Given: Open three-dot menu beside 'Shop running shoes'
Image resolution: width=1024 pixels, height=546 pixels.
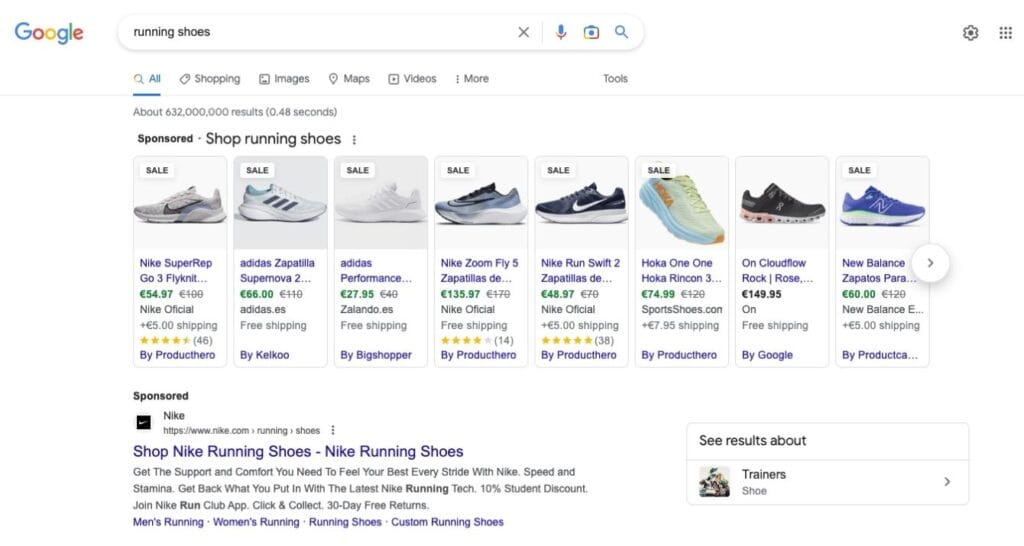Looking at the screenshot, I should click(x=354, y=140).
